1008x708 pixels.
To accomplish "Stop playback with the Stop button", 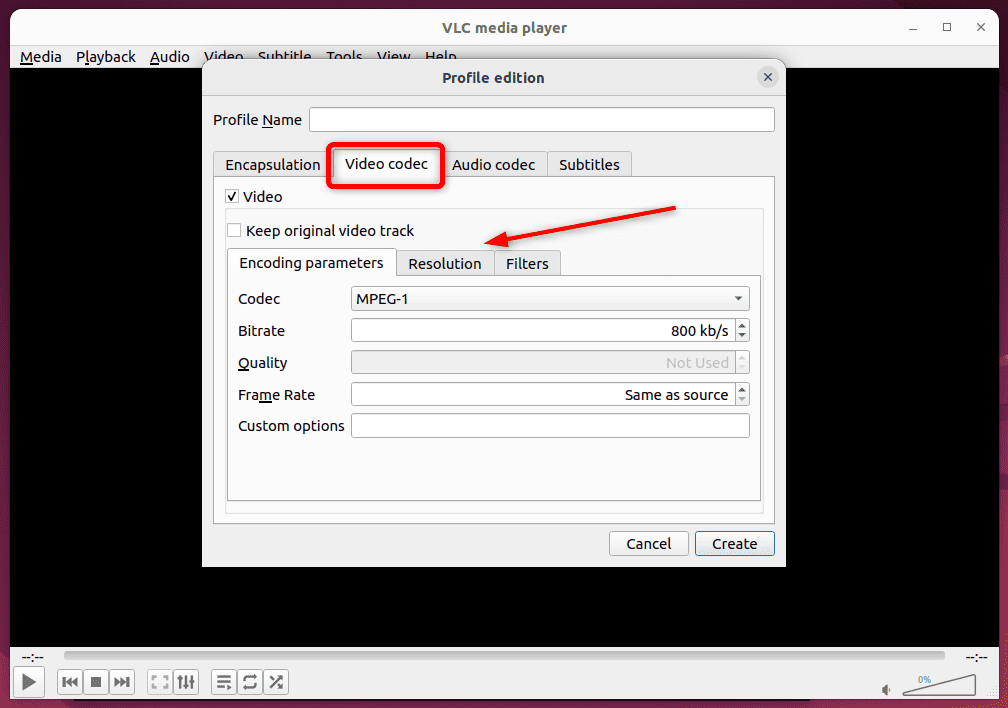I will click(96, 682).
